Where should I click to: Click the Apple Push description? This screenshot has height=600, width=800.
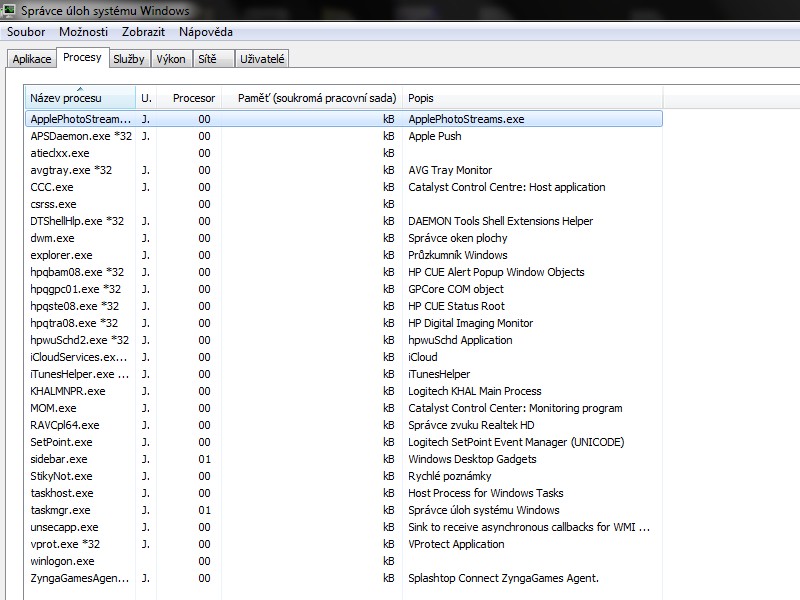point(435,136)
